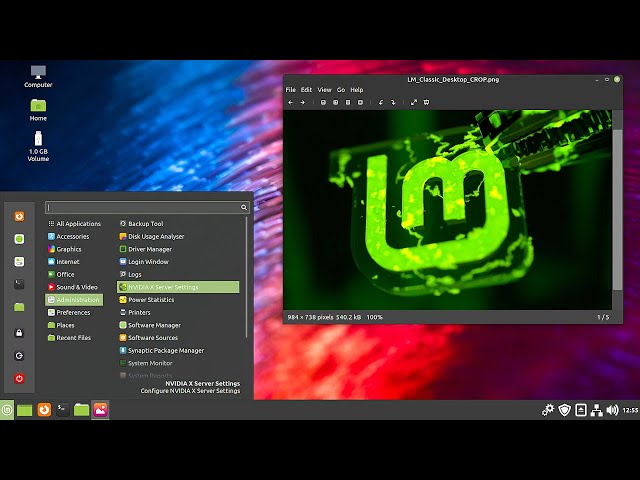Image resolution: width=640 pixels, height=480 pixels.
Task: Open volume tray icon
Action: coord(612,410)
